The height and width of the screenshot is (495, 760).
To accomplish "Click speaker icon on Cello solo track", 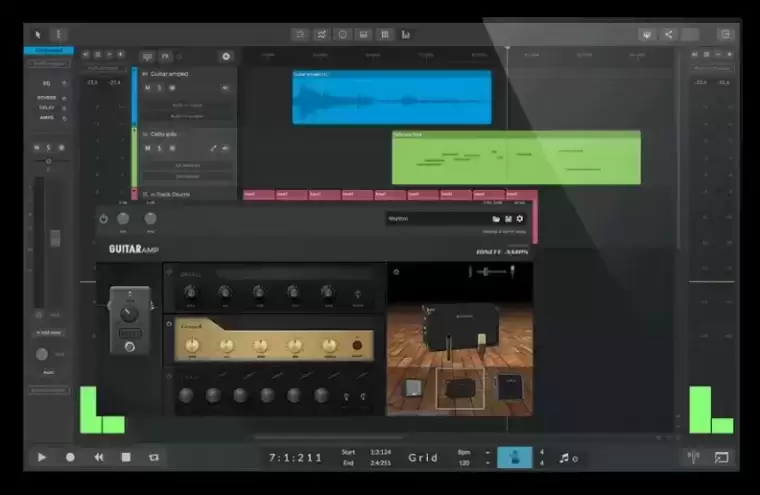I will click(x=225, y=148).
